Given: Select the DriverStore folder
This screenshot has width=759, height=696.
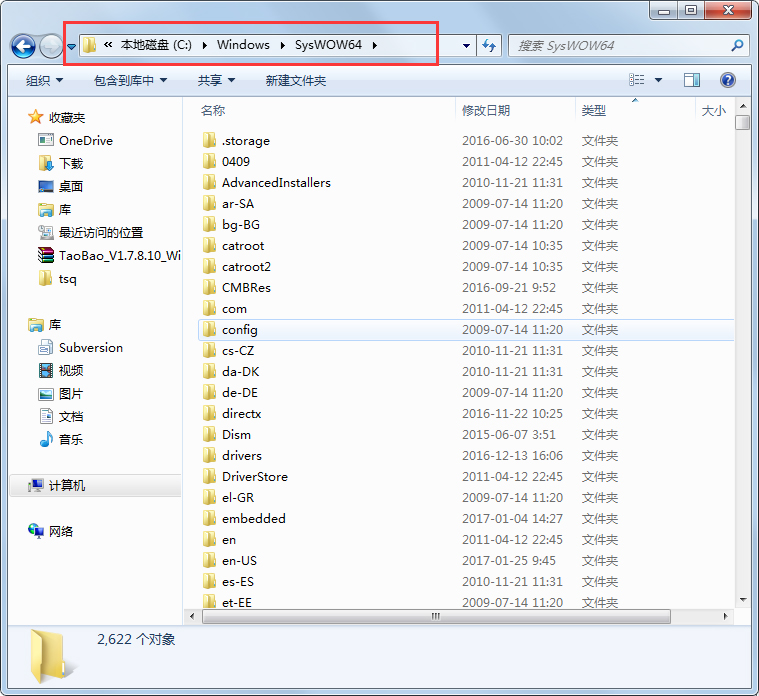Looking at the screenshot, I should click(x=254, y=477).
